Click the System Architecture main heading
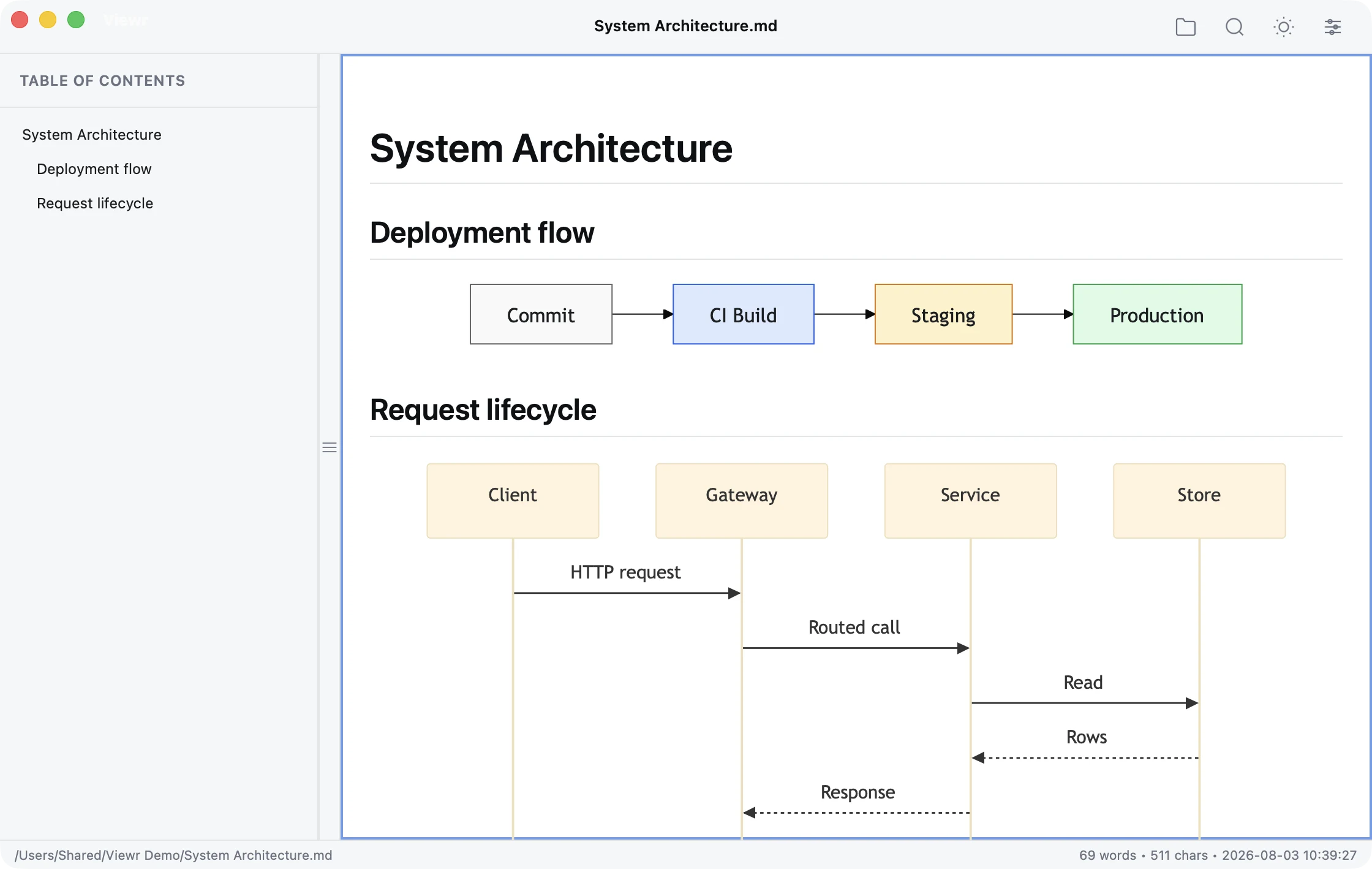This screenshot has width=1372, height=869. 551,148
